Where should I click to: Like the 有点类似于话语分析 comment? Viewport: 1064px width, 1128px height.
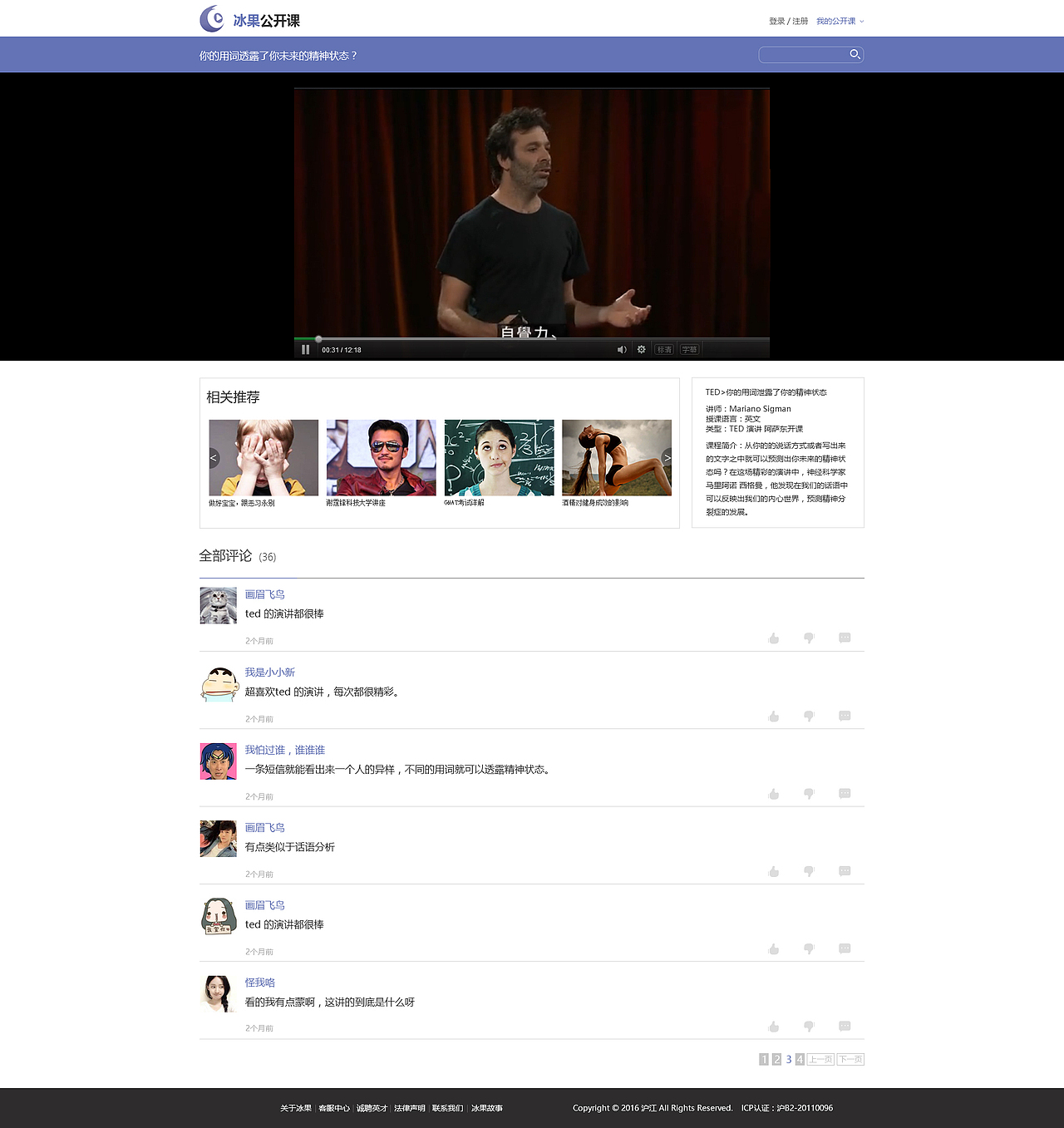coord(774,871)
